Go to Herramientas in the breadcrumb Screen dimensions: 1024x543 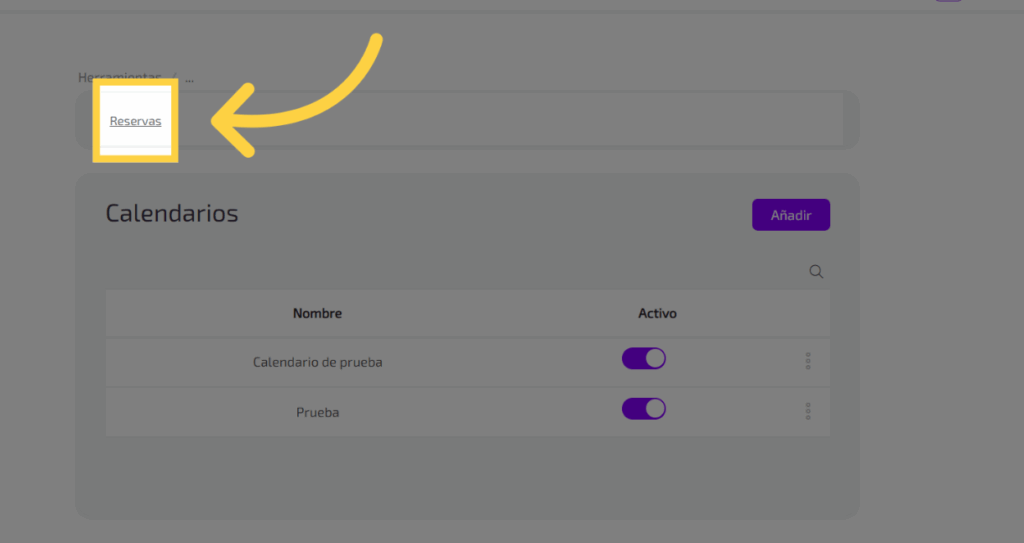tap(119, 77)
